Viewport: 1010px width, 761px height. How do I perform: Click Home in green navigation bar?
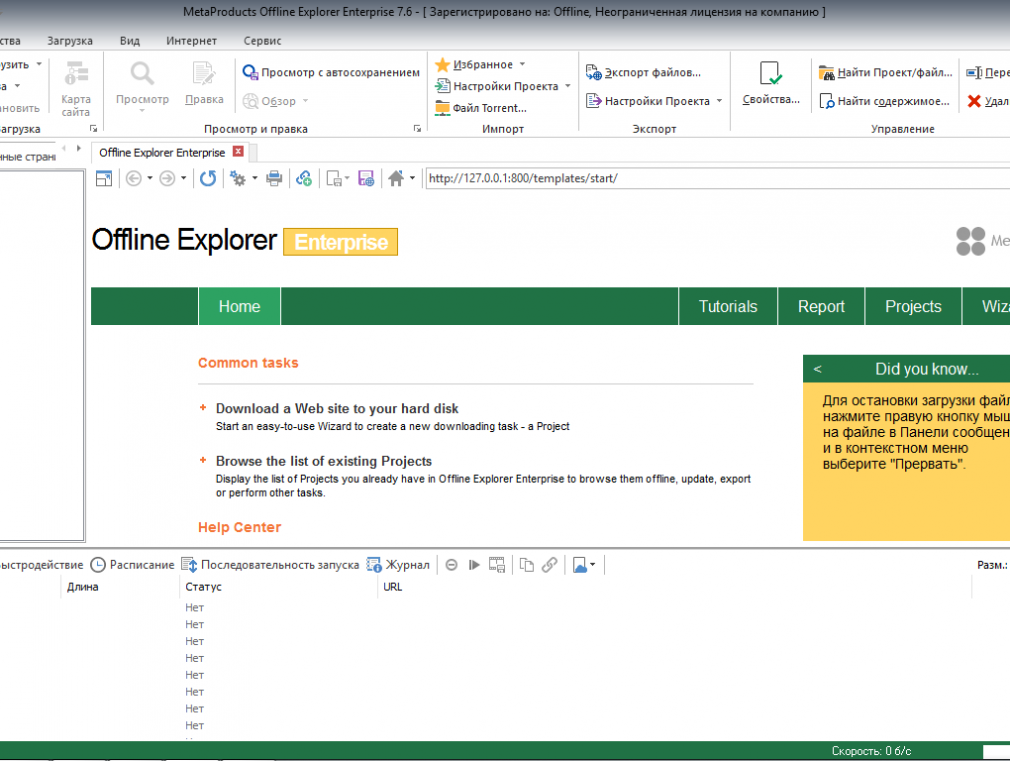[239, 306]
